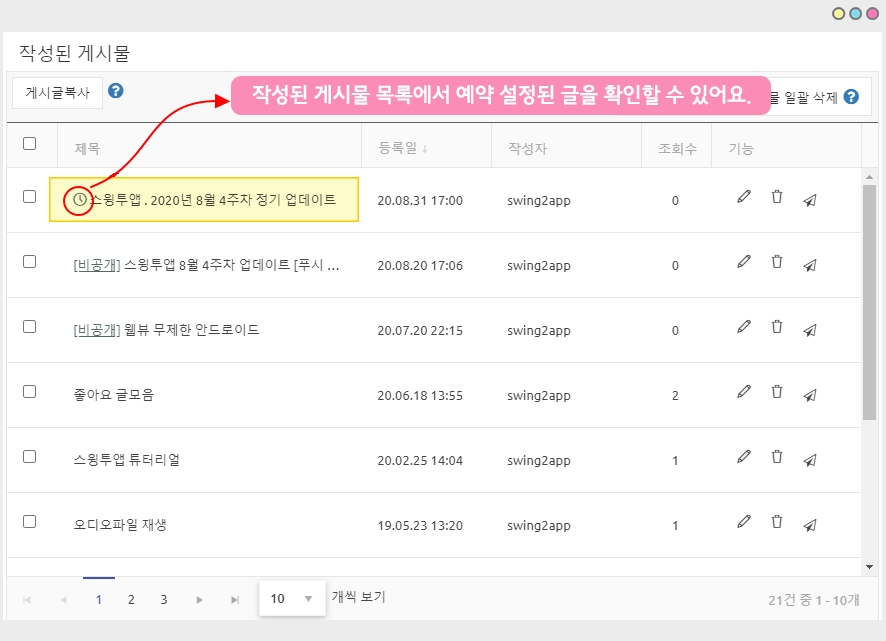The width and height of the screenshot is (886, 641).
Task: Jump to next page with the arrow
Action: [x=199, y=600]
